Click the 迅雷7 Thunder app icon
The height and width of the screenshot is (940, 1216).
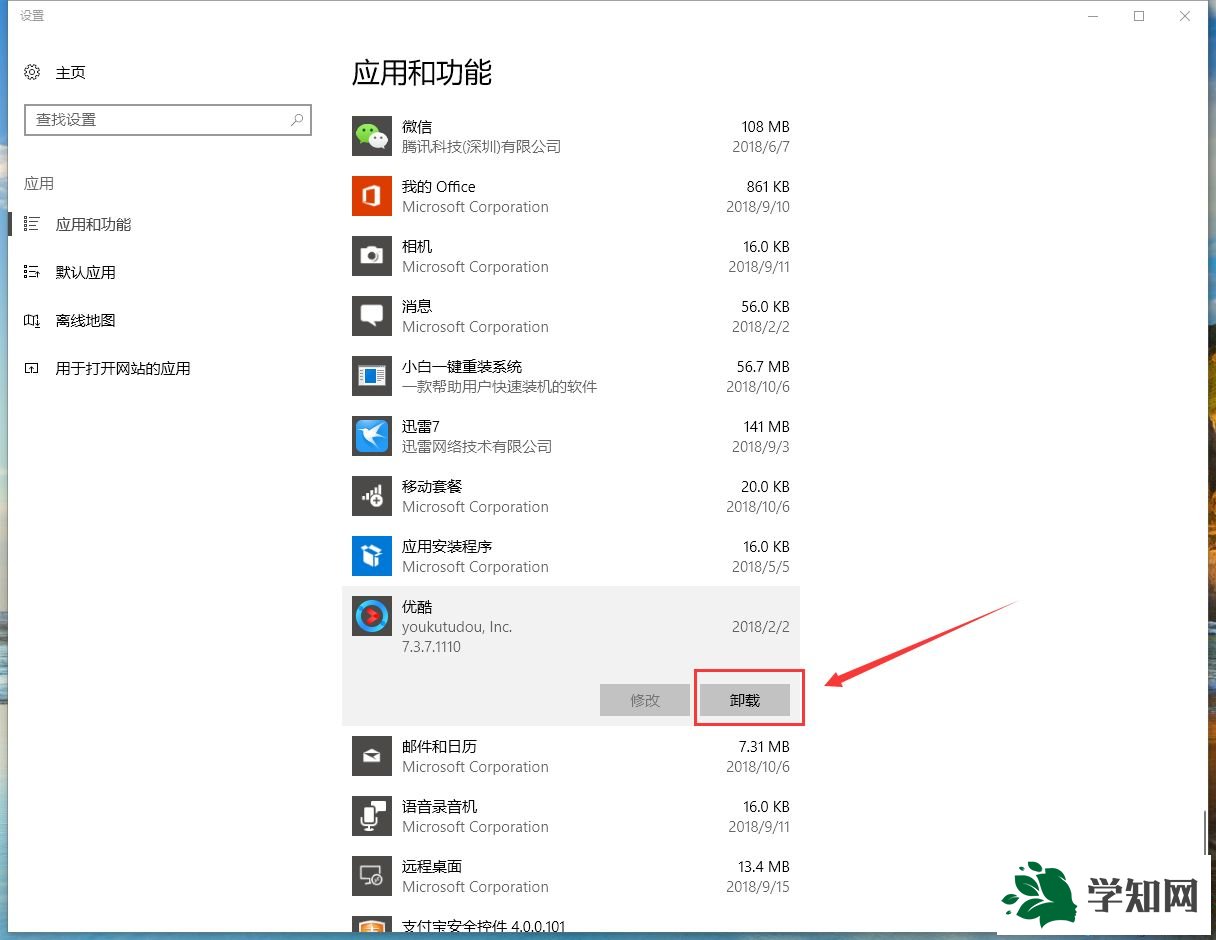point(371,436)
